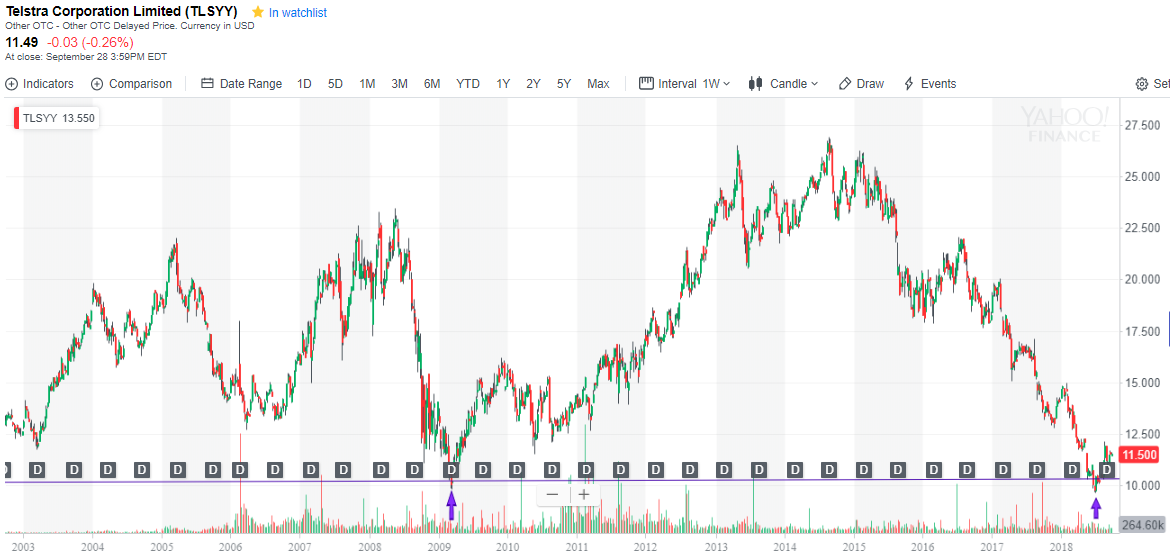Click the TLSYY 13.550 legend label
1170x560 pixels.
click(58, 118)
